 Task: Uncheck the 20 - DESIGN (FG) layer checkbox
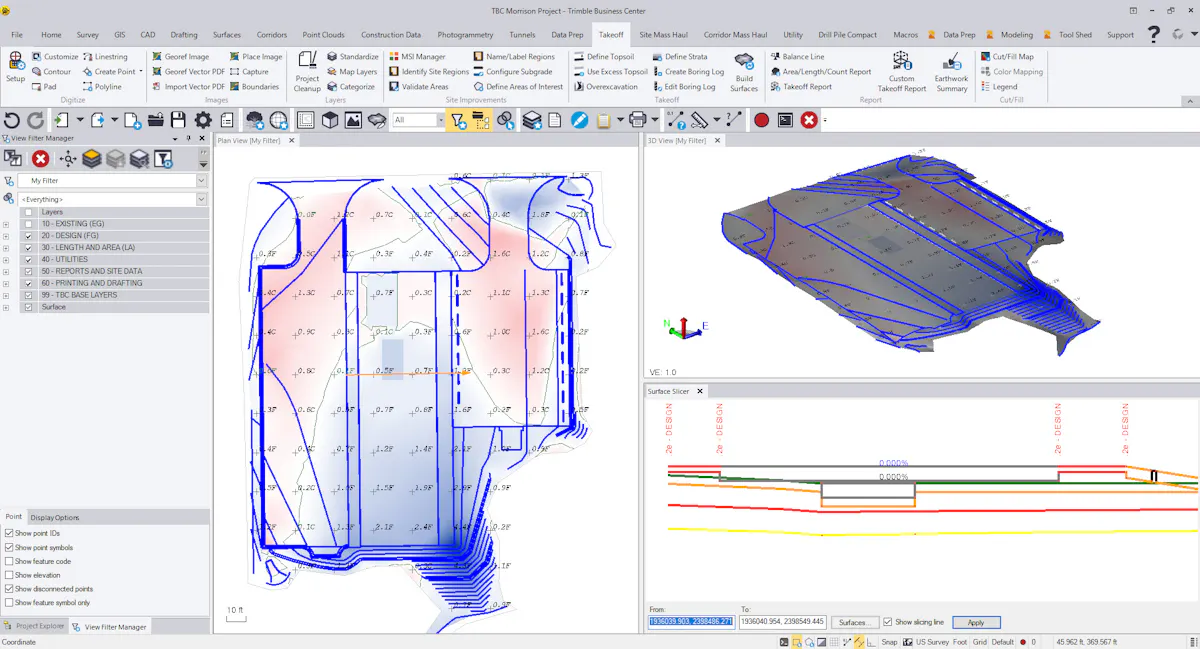[x=28, y=236]
